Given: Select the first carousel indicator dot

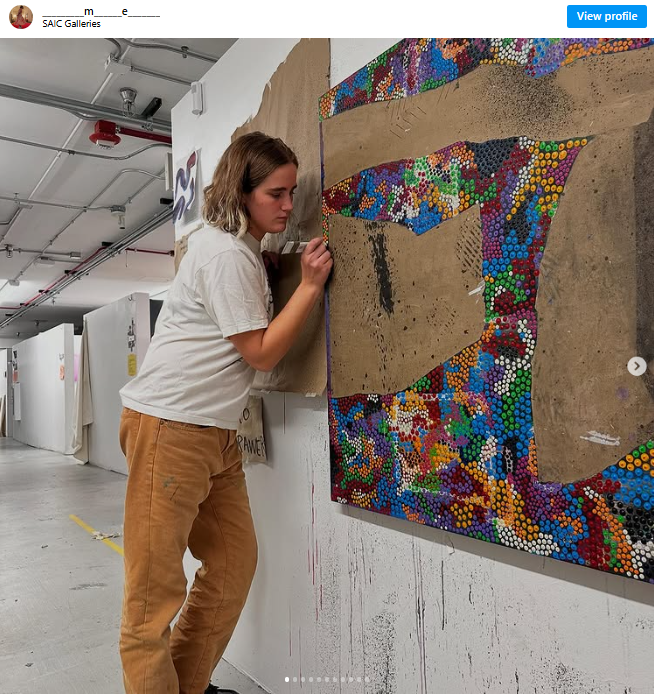Looking at the screenshot, I should tap(287, 679).
